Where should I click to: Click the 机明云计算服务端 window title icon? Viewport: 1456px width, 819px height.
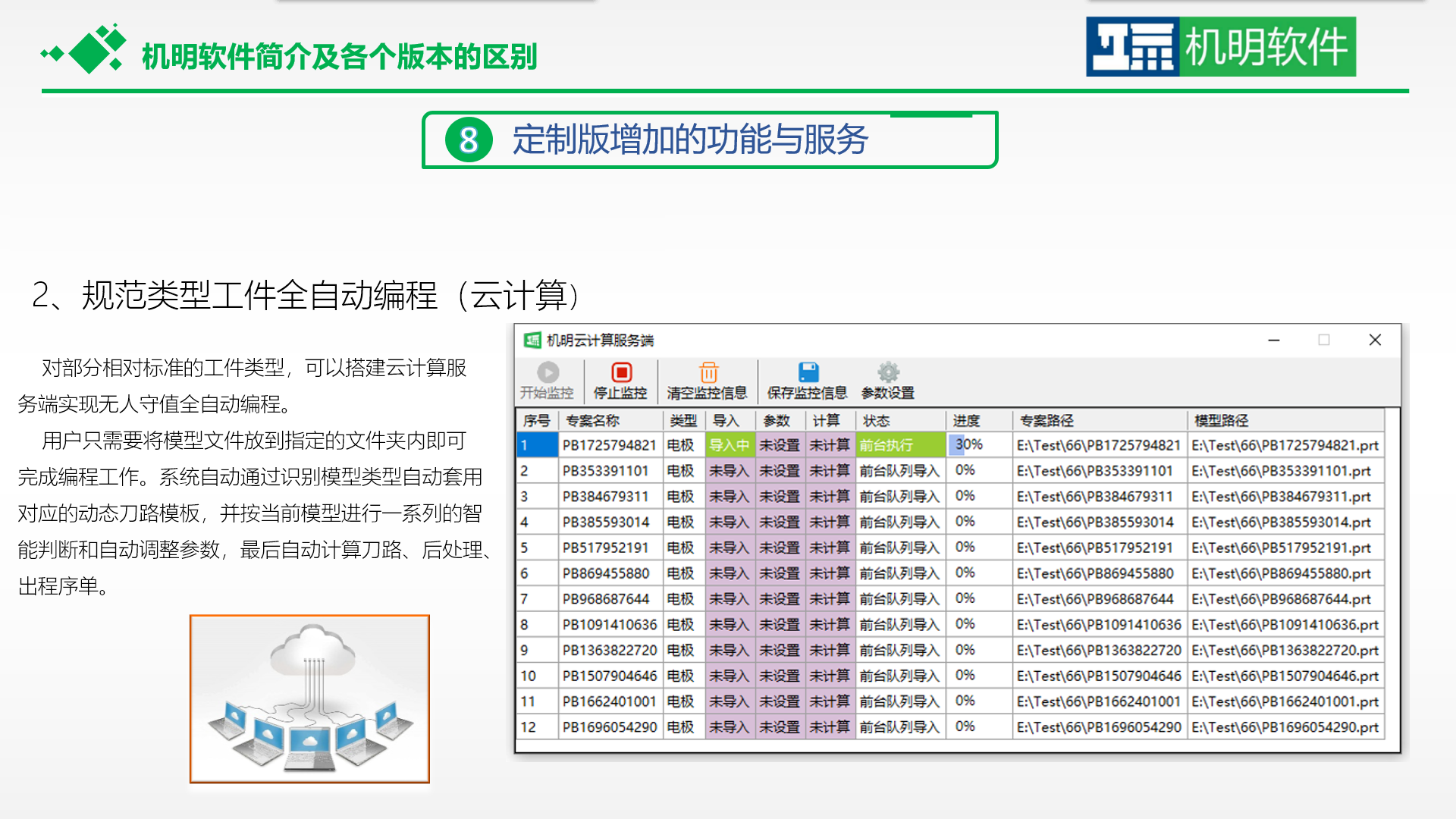532,340
